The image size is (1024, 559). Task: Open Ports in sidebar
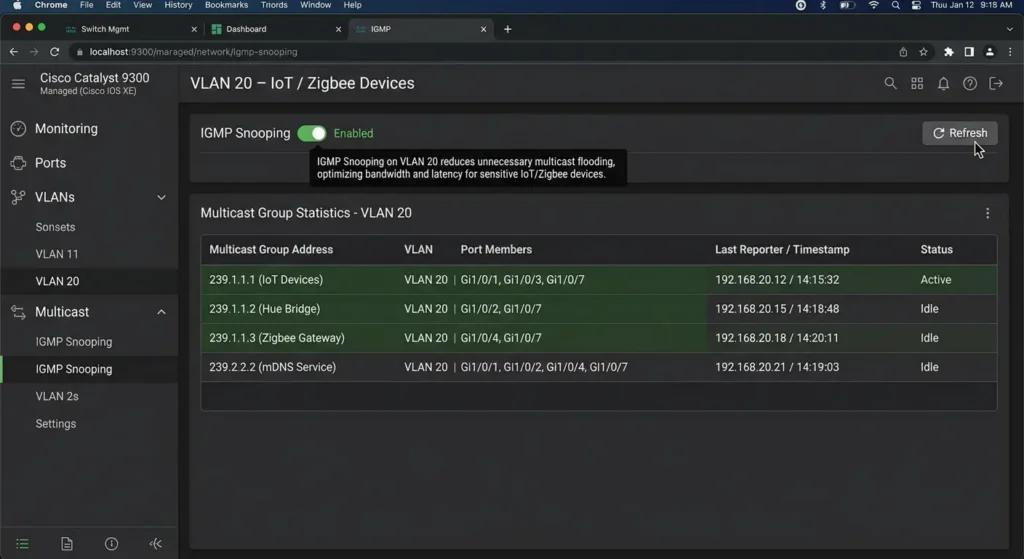[50, 163]
